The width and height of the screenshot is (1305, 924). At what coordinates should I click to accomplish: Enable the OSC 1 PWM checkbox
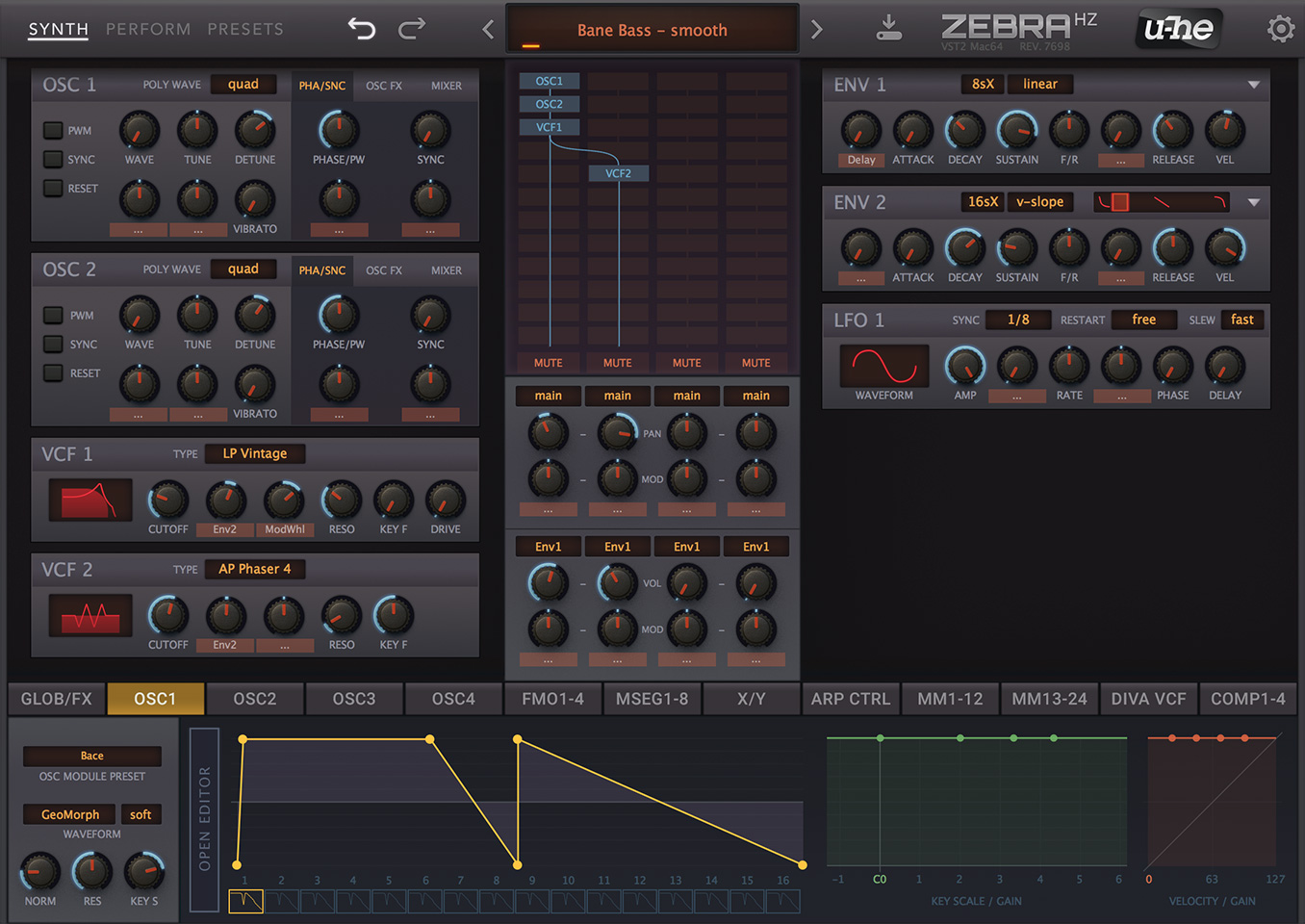pyautogui.click(x=53, y=130)
